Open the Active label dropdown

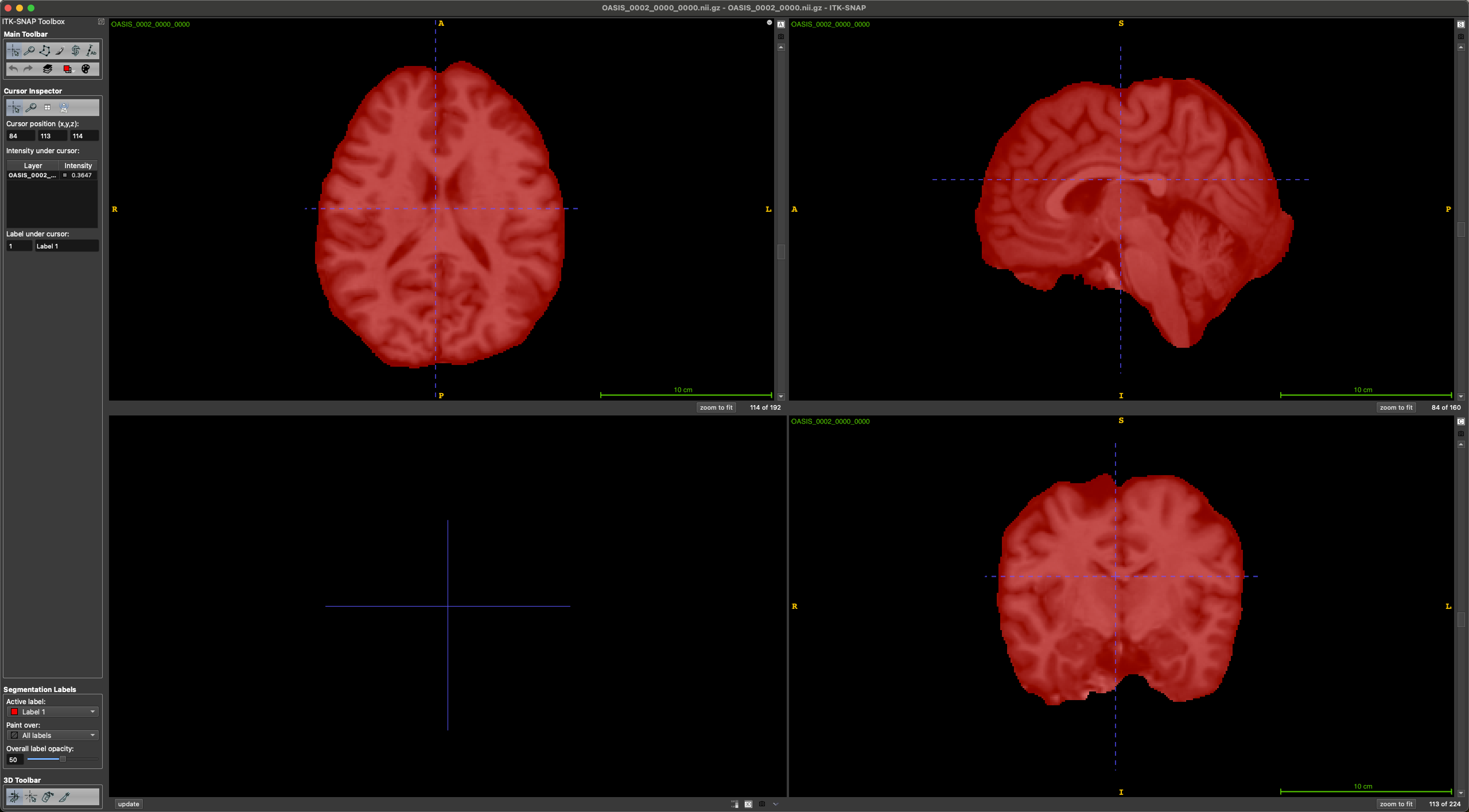pyautogui.click(x=53, y=712)
